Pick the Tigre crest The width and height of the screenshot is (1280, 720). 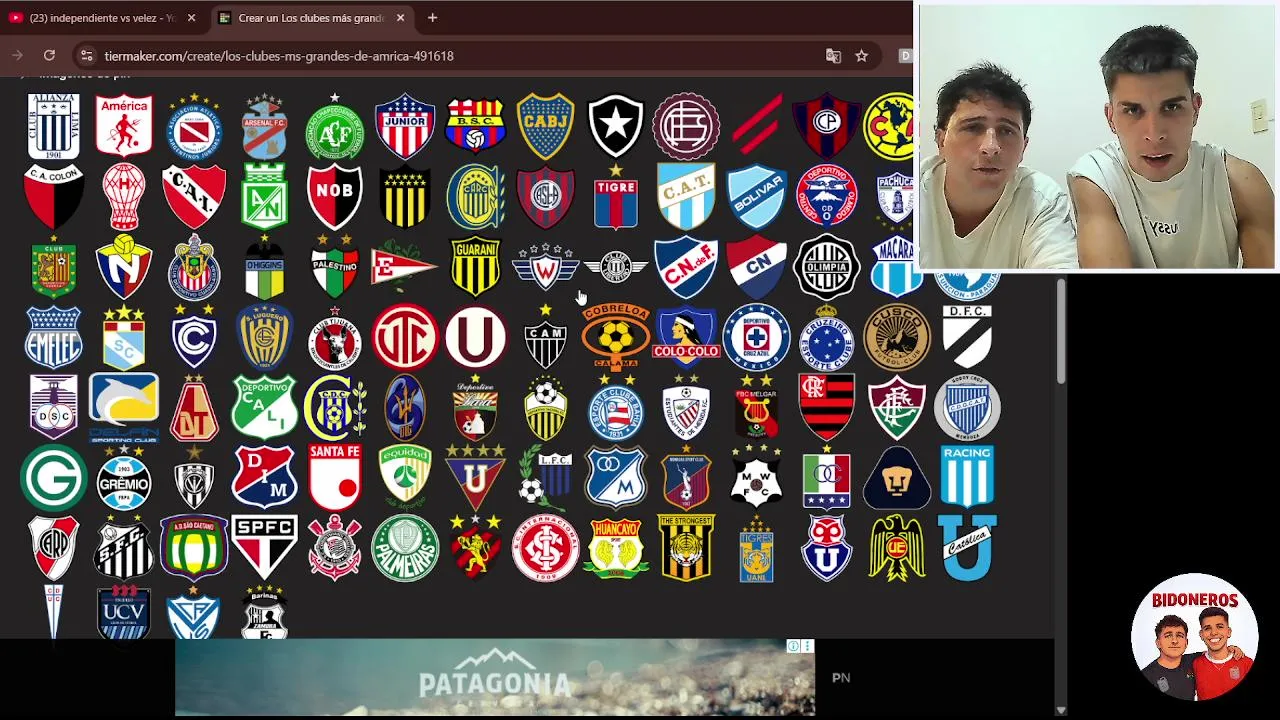click(x=616, y=197)
